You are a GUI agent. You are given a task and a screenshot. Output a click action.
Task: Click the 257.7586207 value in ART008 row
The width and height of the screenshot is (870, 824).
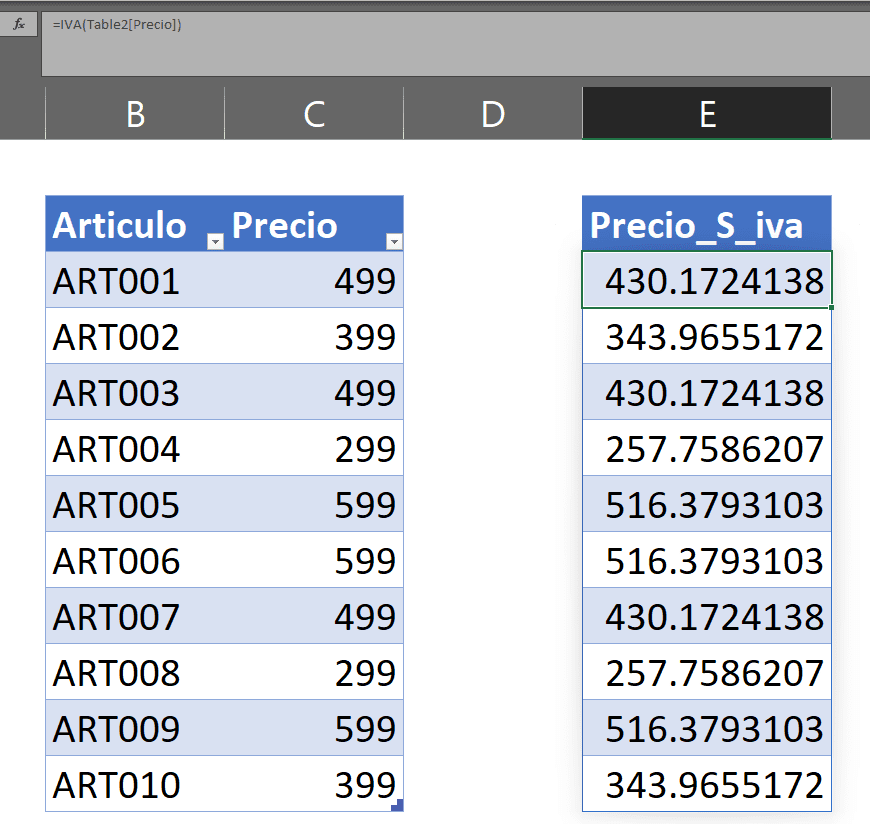pyautogui.click(x=714, y=673)
